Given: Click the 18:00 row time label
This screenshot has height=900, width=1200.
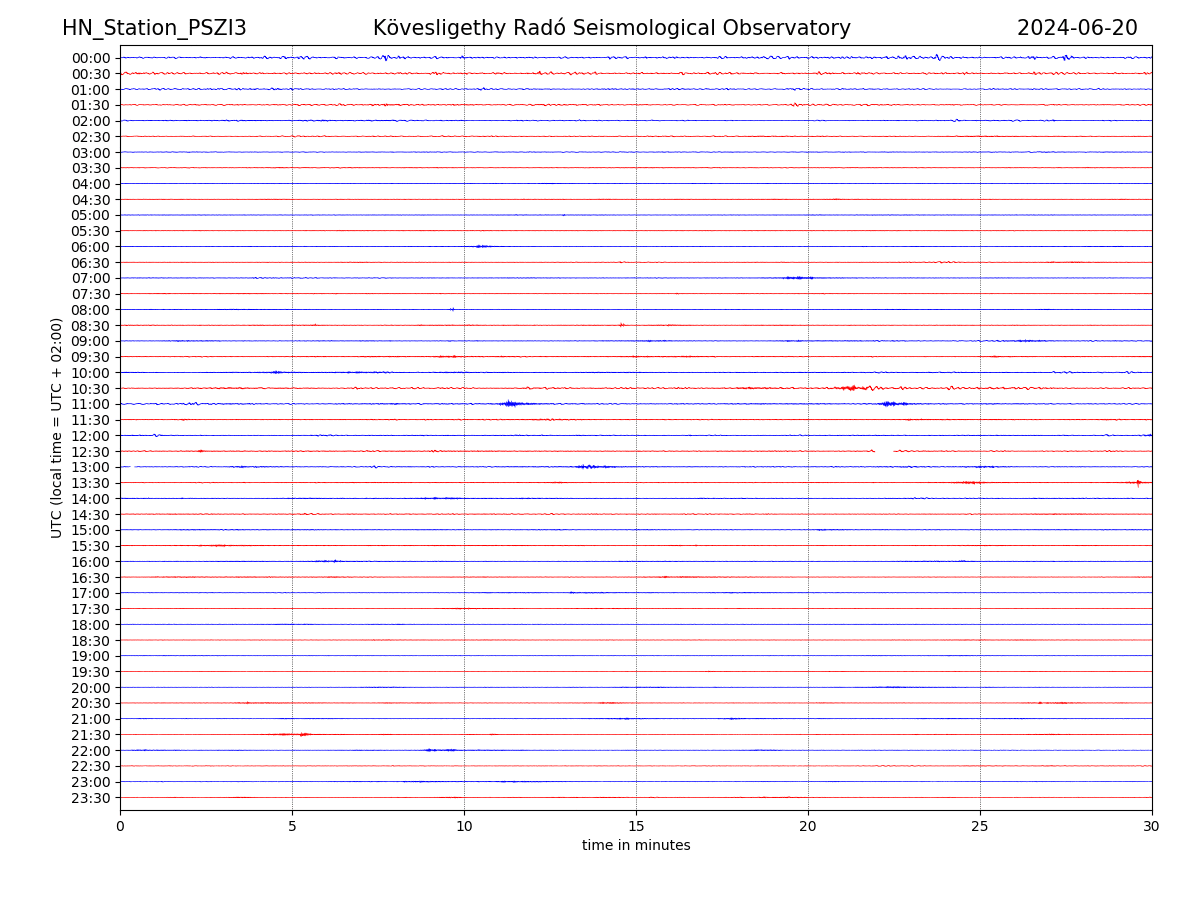Looking at the screenshot, I should pyautogui.click(x=91, y=625).
